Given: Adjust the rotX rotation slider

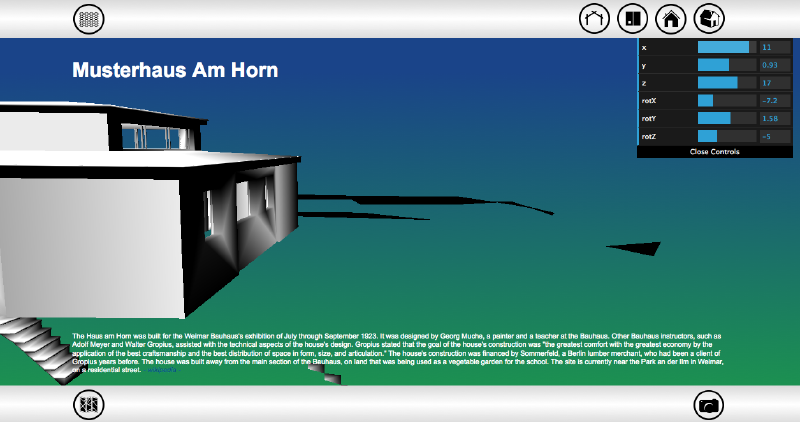Looking at the screenshot, I should pos(727,101).
